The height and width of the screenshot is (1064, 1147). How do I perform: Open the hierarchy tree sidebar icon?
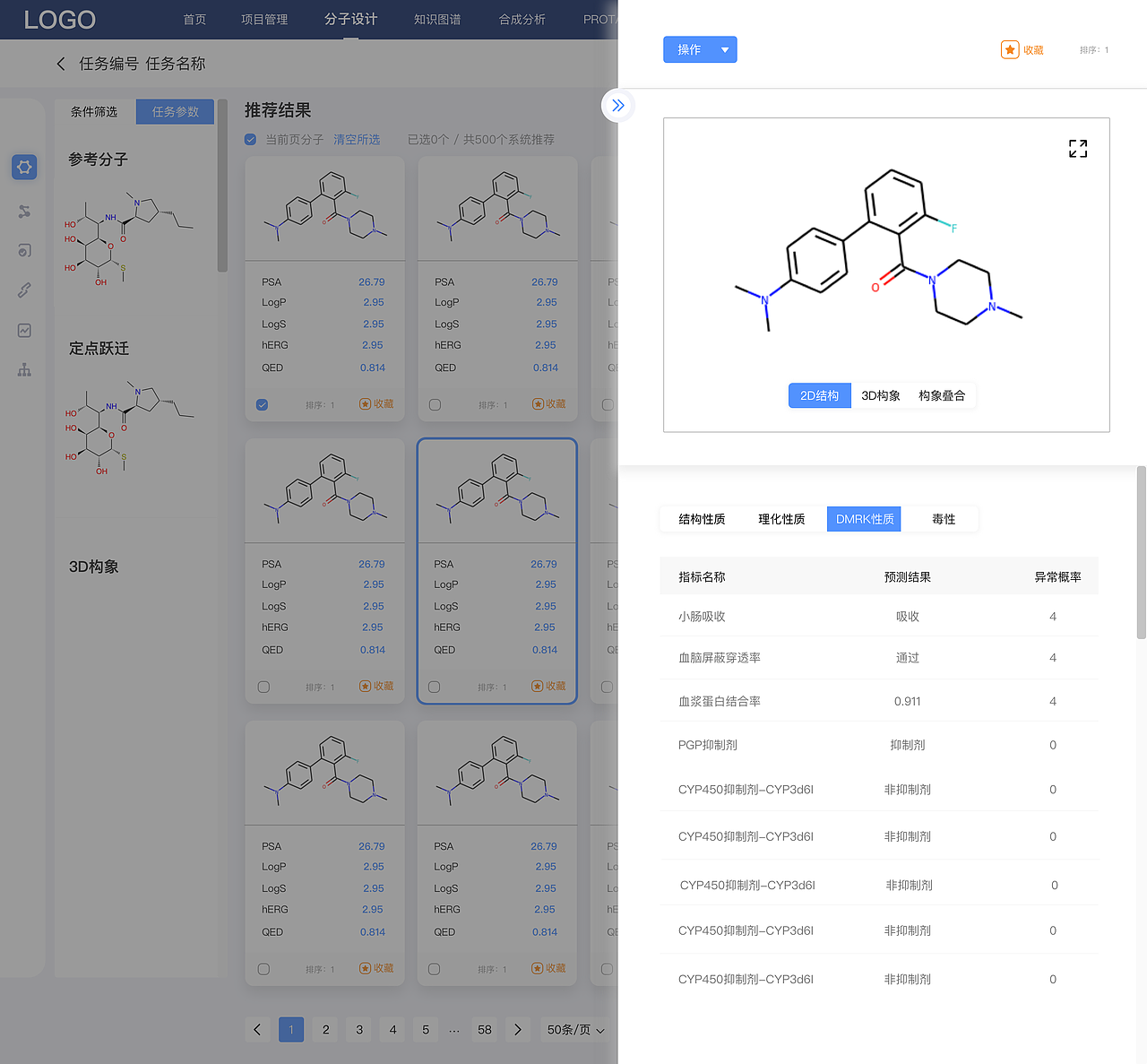(x=24, y=370)
